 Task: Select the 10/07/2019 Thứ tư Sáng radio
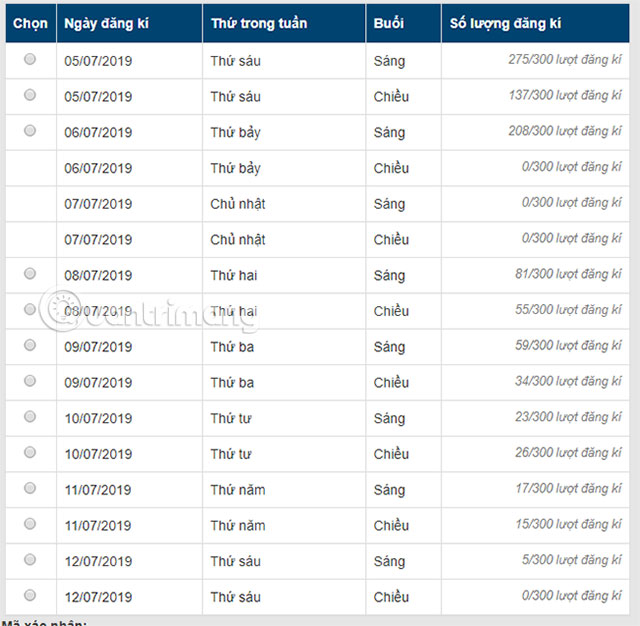click(30, 417)
